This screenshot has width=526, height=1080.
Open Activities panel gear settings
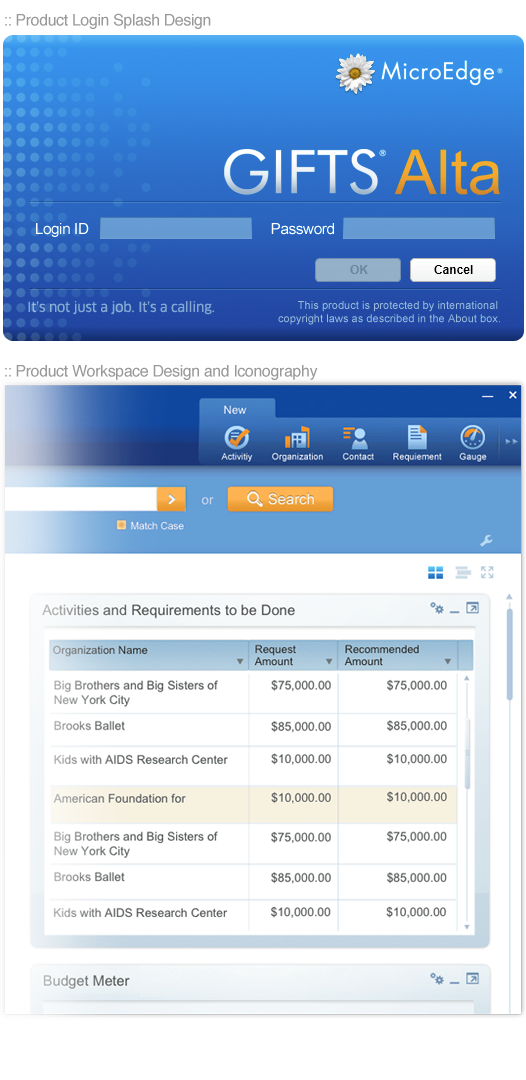[x=436, y=608]
